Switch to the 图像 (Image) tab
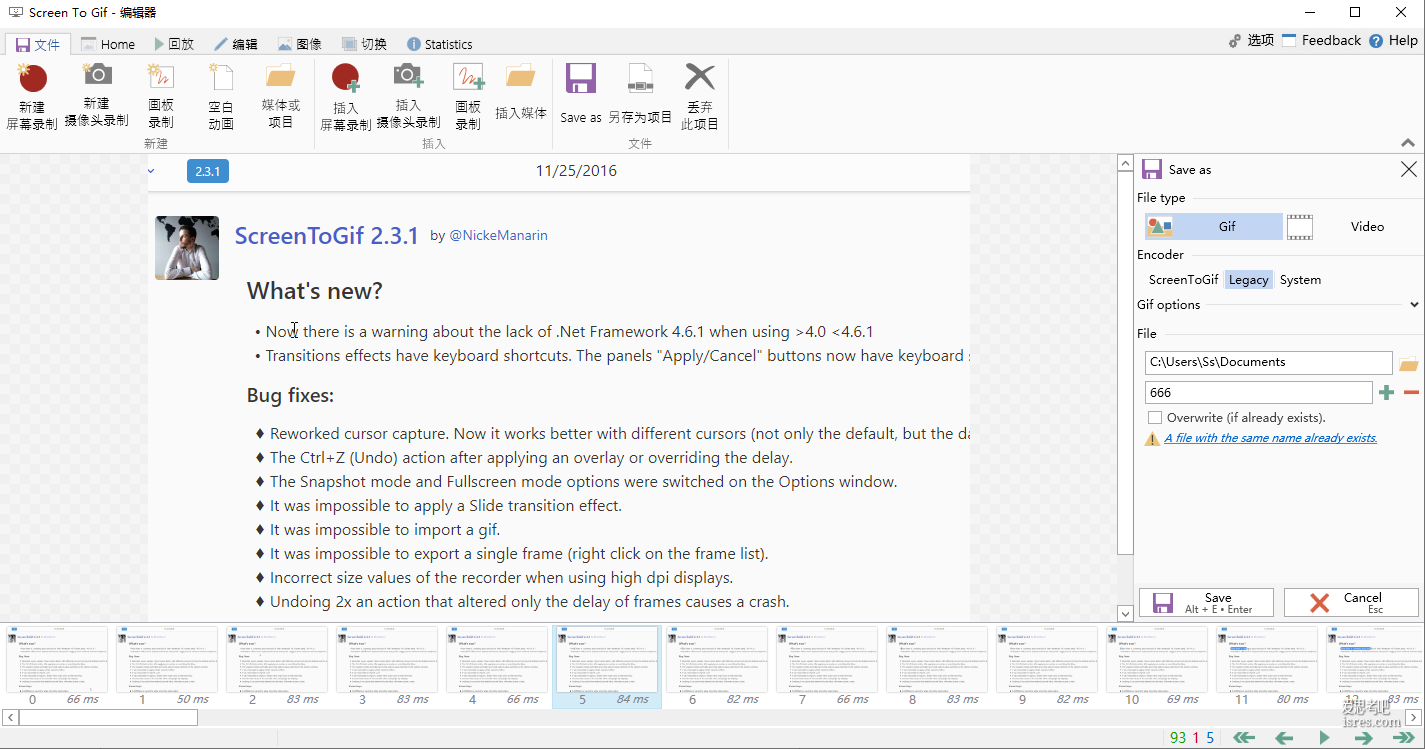This screenshot has height=749, width=1425. click(300, 44)
